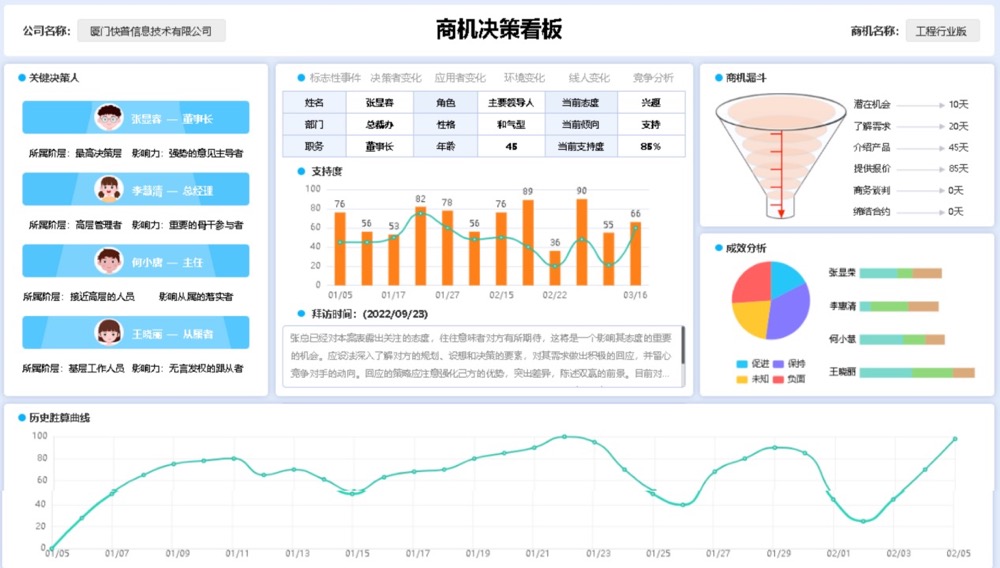The width and height of the screenshot is (1000, 568).
Task: Toggle the 负面 legend item
Action: click(787, 379)
